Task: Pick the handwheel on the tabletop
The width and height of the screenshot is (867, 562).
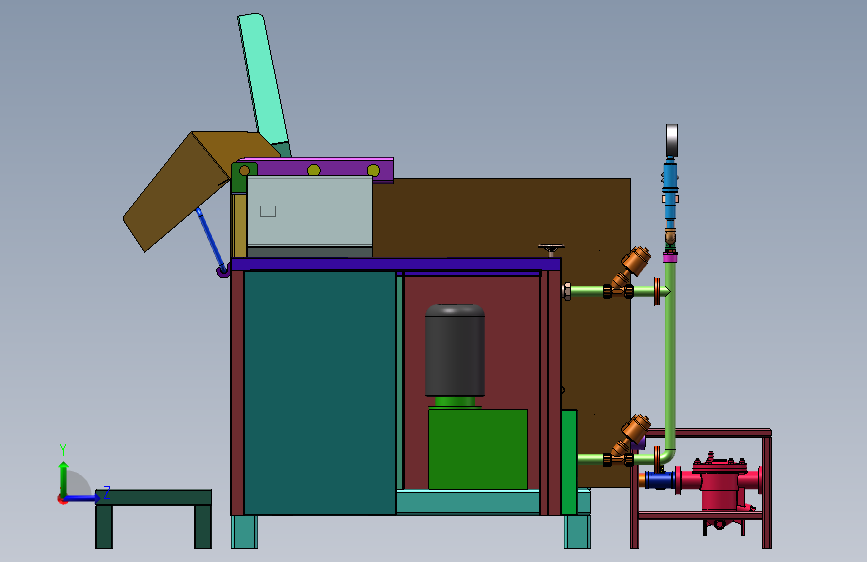Action: tap(551, 249)
